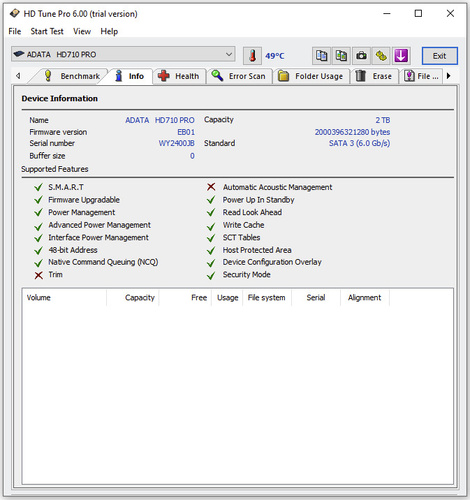Viewport: 470px width, 500px height.
Task: Click the firmware version value EB01
Action: (186, 132)
